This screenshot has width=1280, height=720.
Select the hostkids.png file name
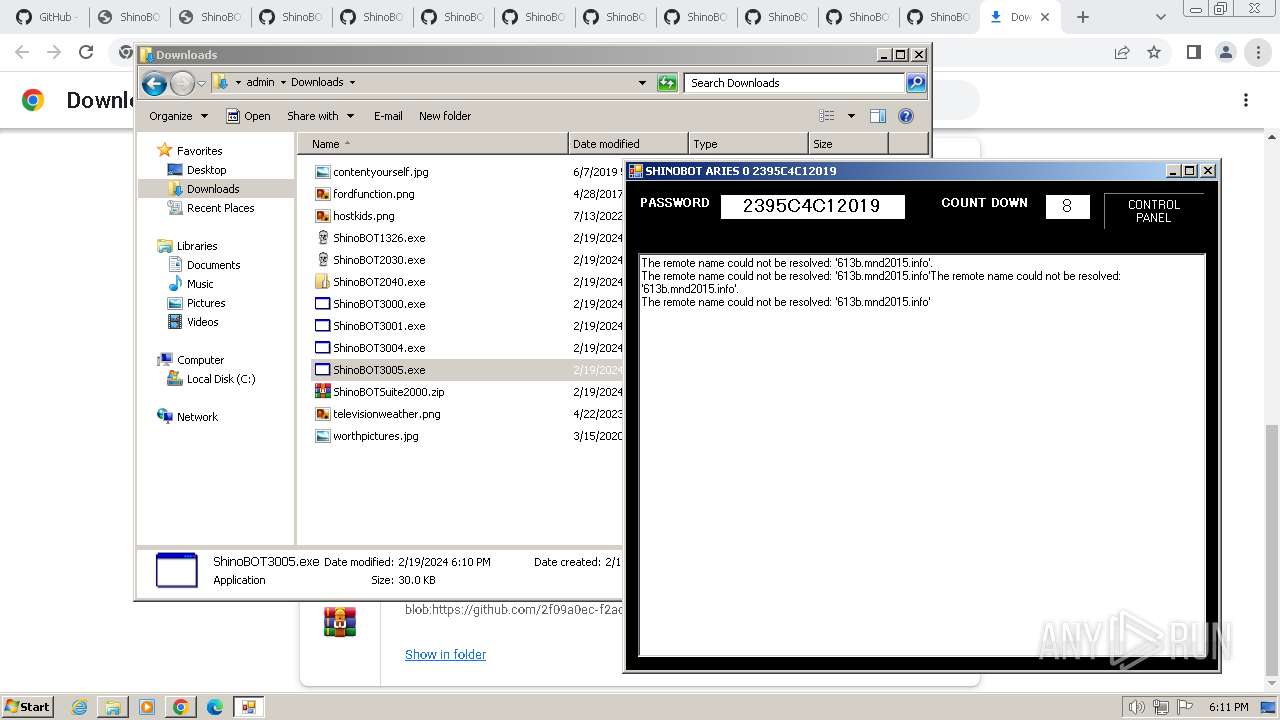click(364, 216)
